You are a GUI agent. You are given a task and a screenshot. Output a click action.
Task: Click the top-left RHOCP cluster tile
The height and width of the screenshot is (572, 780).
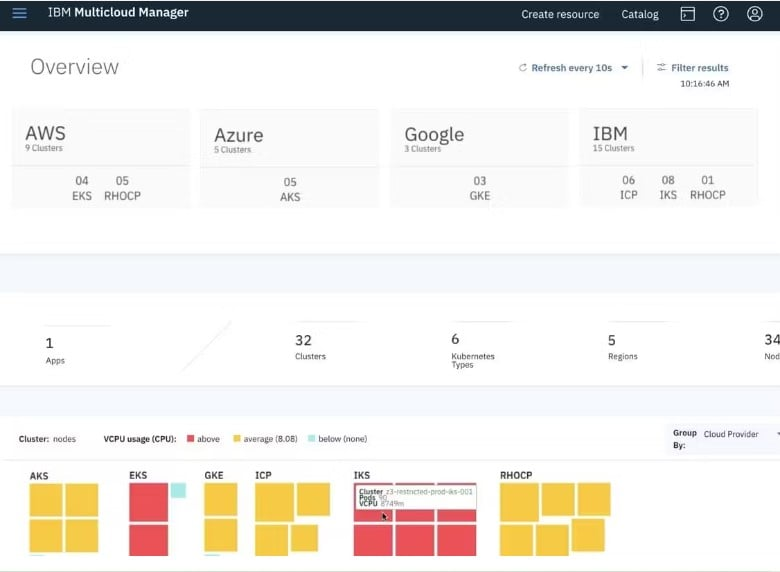pos(519,502)
